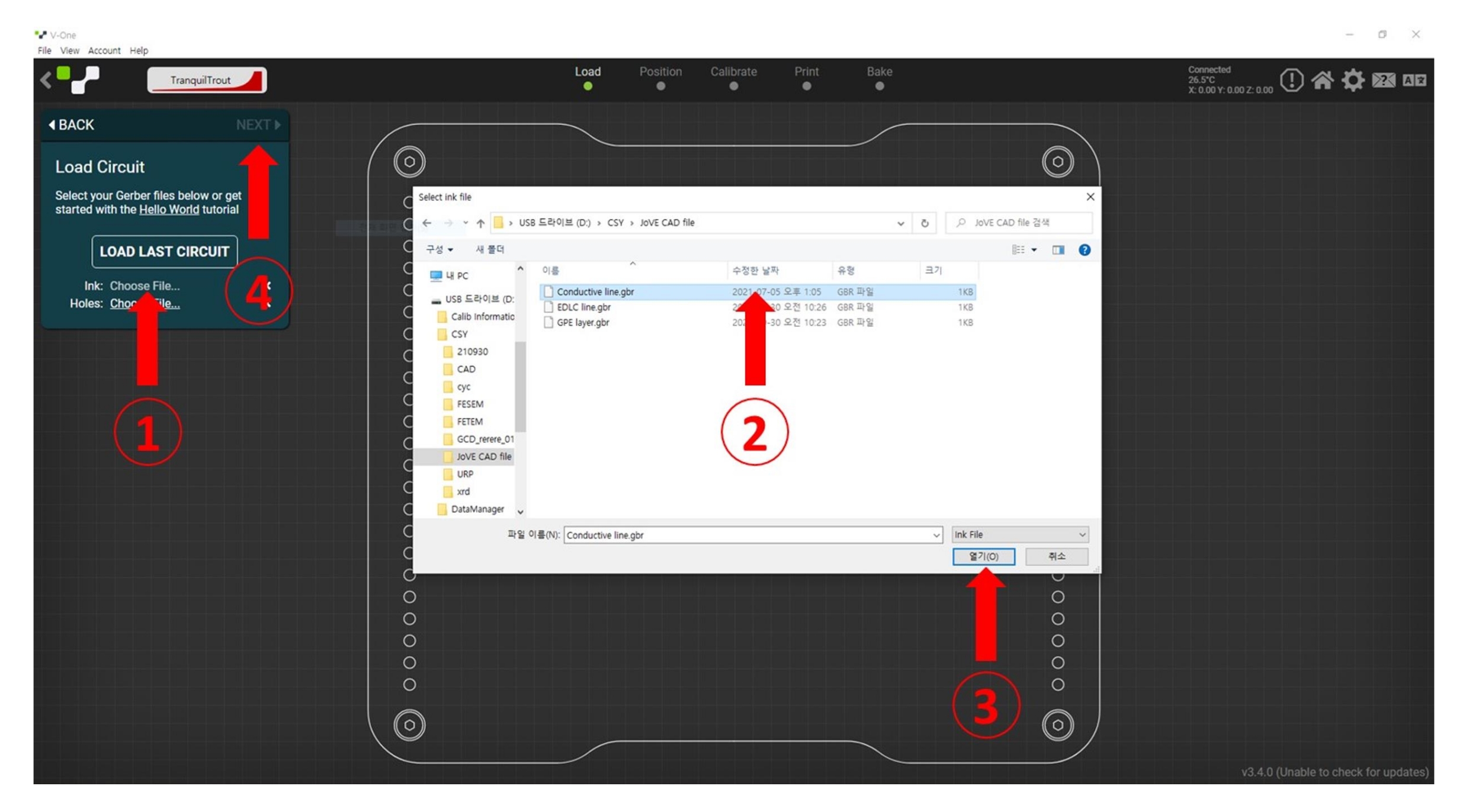Click LOAD LAST CIRCUIT button
This screenshot has width=1466, height=812.
[164, 252]
